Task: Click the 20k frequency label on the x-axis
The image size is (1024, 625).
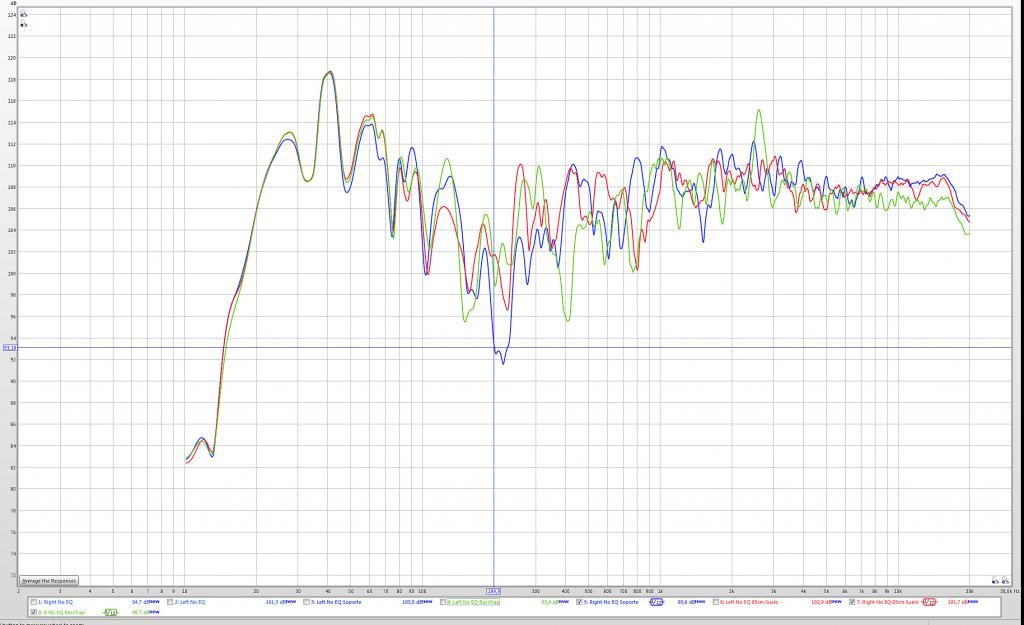Action: point(970,591)
